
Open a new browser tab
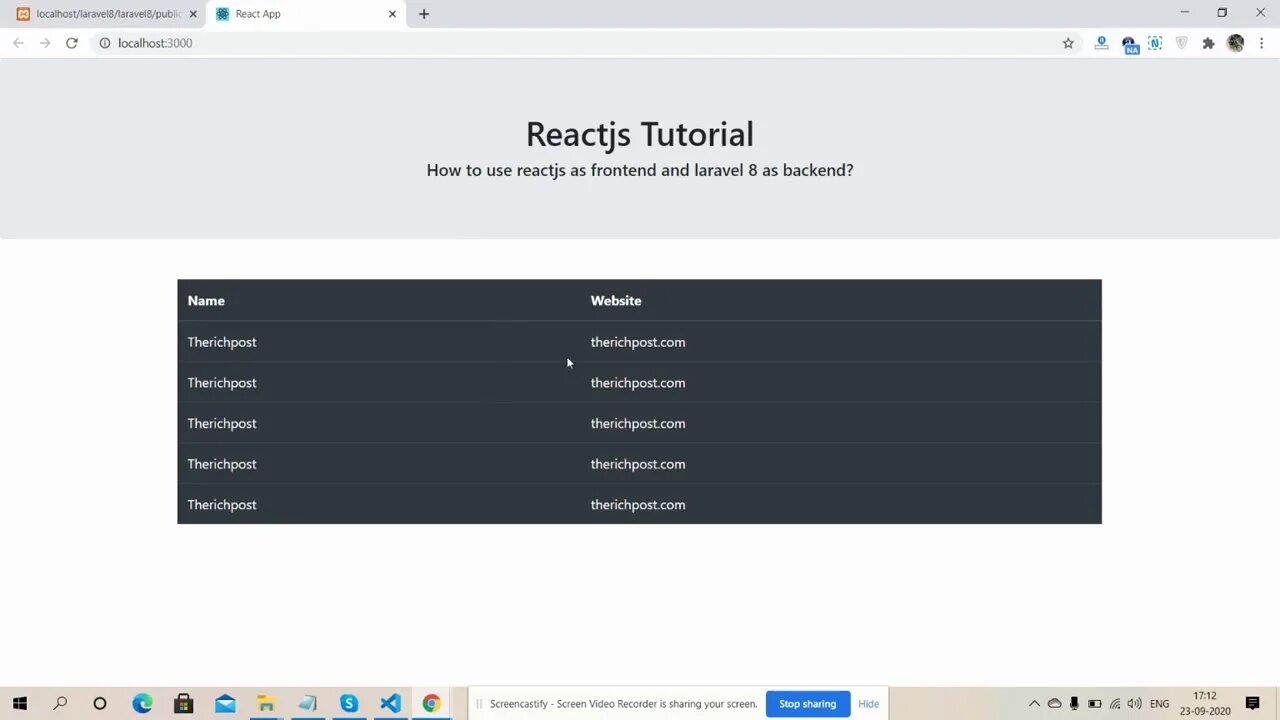click(x=424, y=14)
